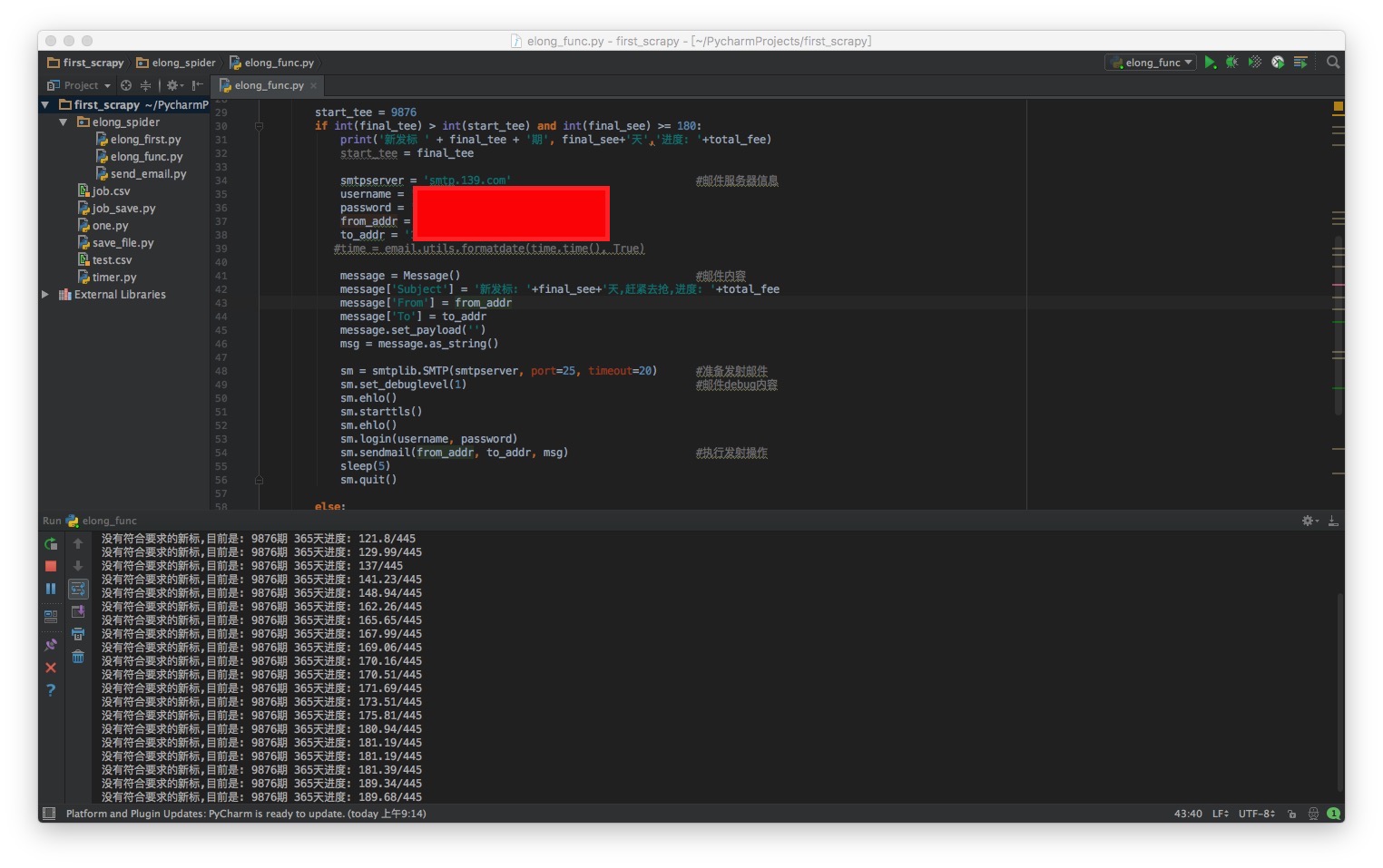1383x868 pixels.
Task: Expand External Libraries node
Action: 45,295
